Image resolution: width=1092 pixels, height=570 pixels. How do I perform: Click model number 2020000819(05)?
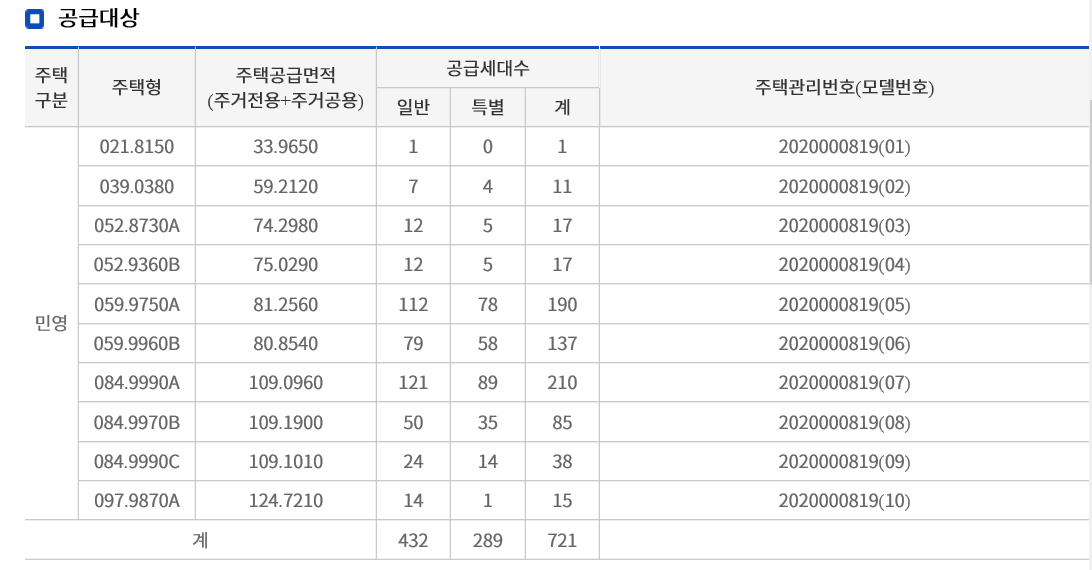pos(844,305)
